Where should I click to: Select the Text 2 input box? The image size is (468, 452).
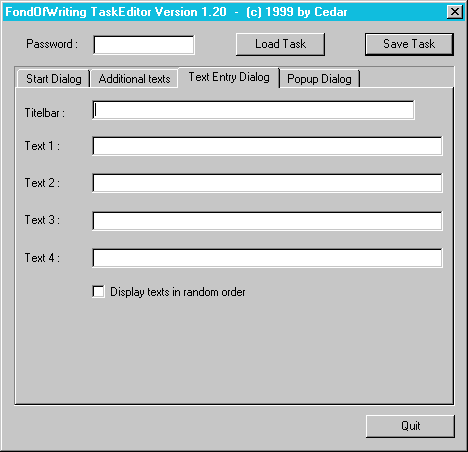click(x=267, y=183)
